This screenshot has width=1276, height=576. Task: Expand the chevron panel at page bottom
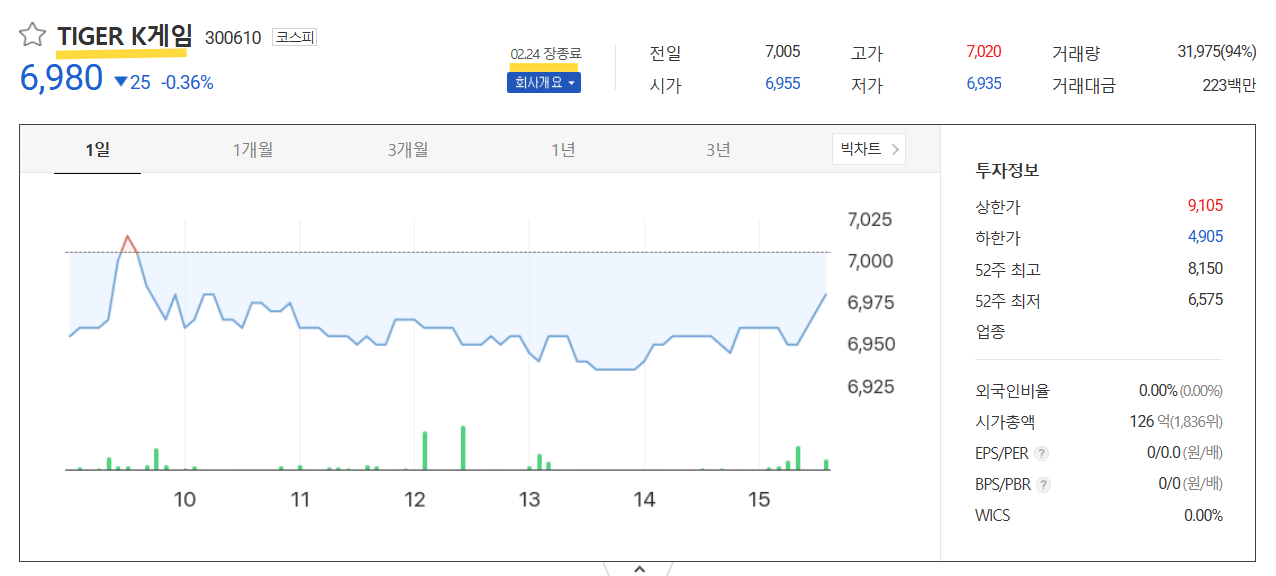click(x=638, y=568)
